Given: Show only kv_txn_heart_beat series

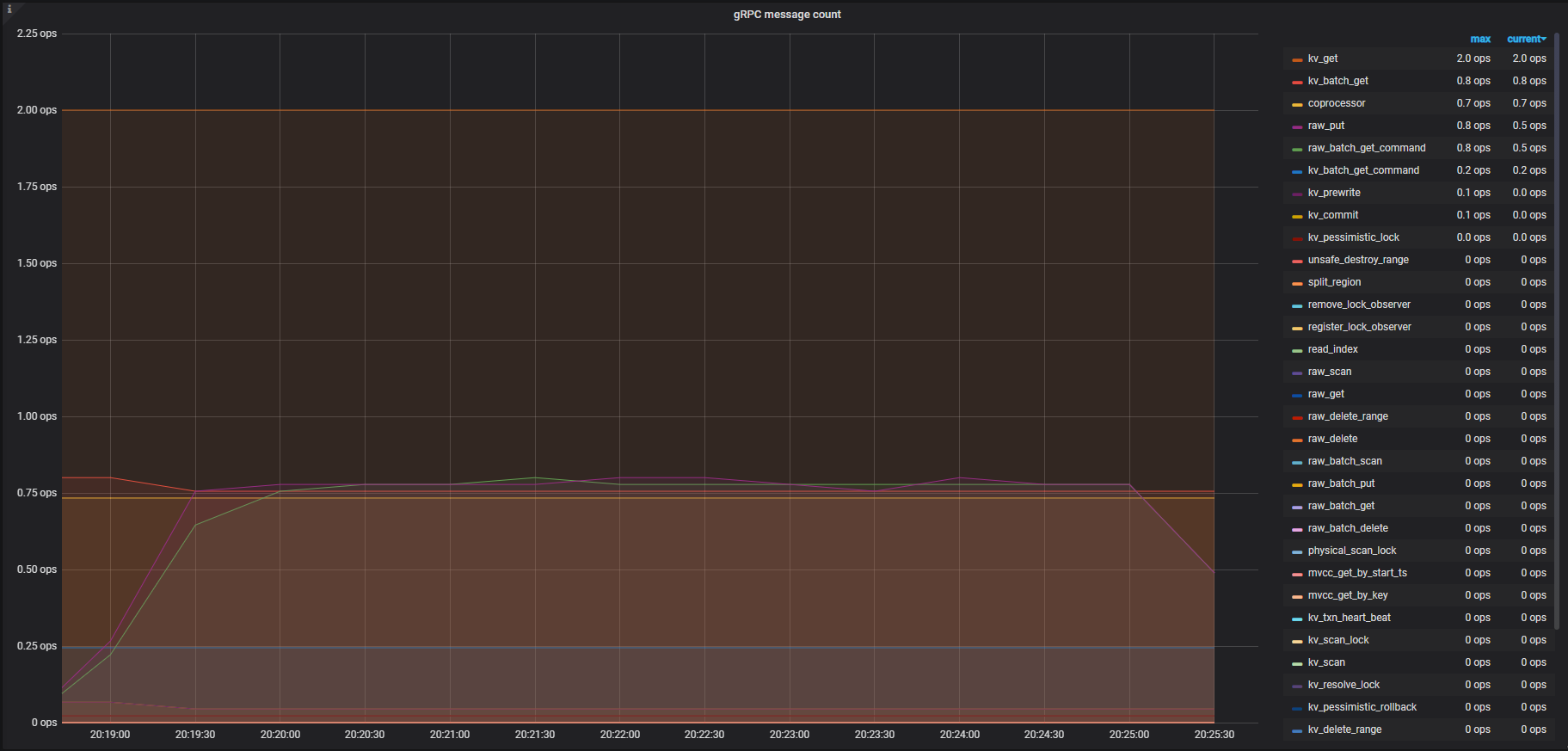Looking at the screenshot, I should tap(1350, 618).
